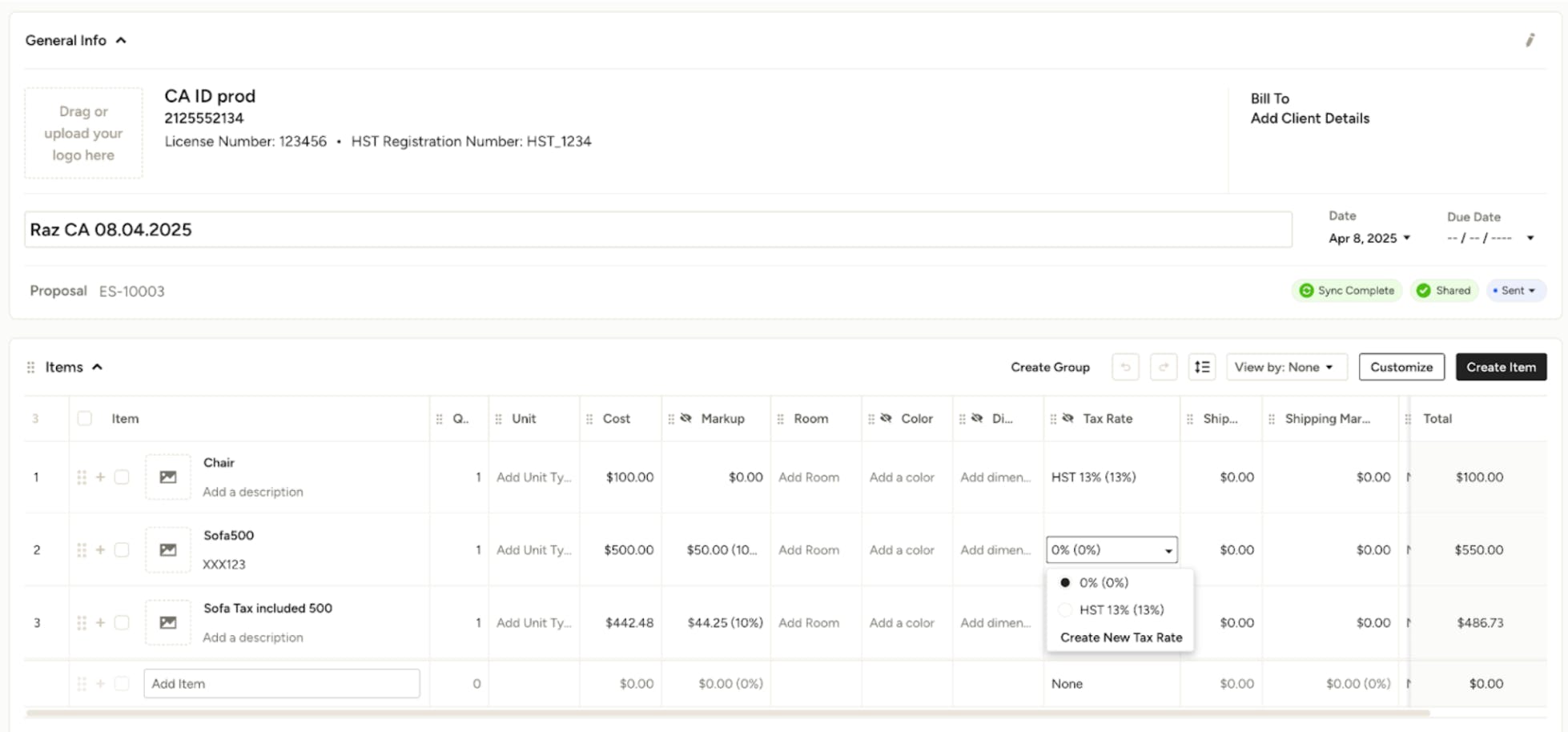Viewport: 1568px width, 732px height.
Task: Click image placeholder for Sofa Tax included 500
Action: coord(167,623)
